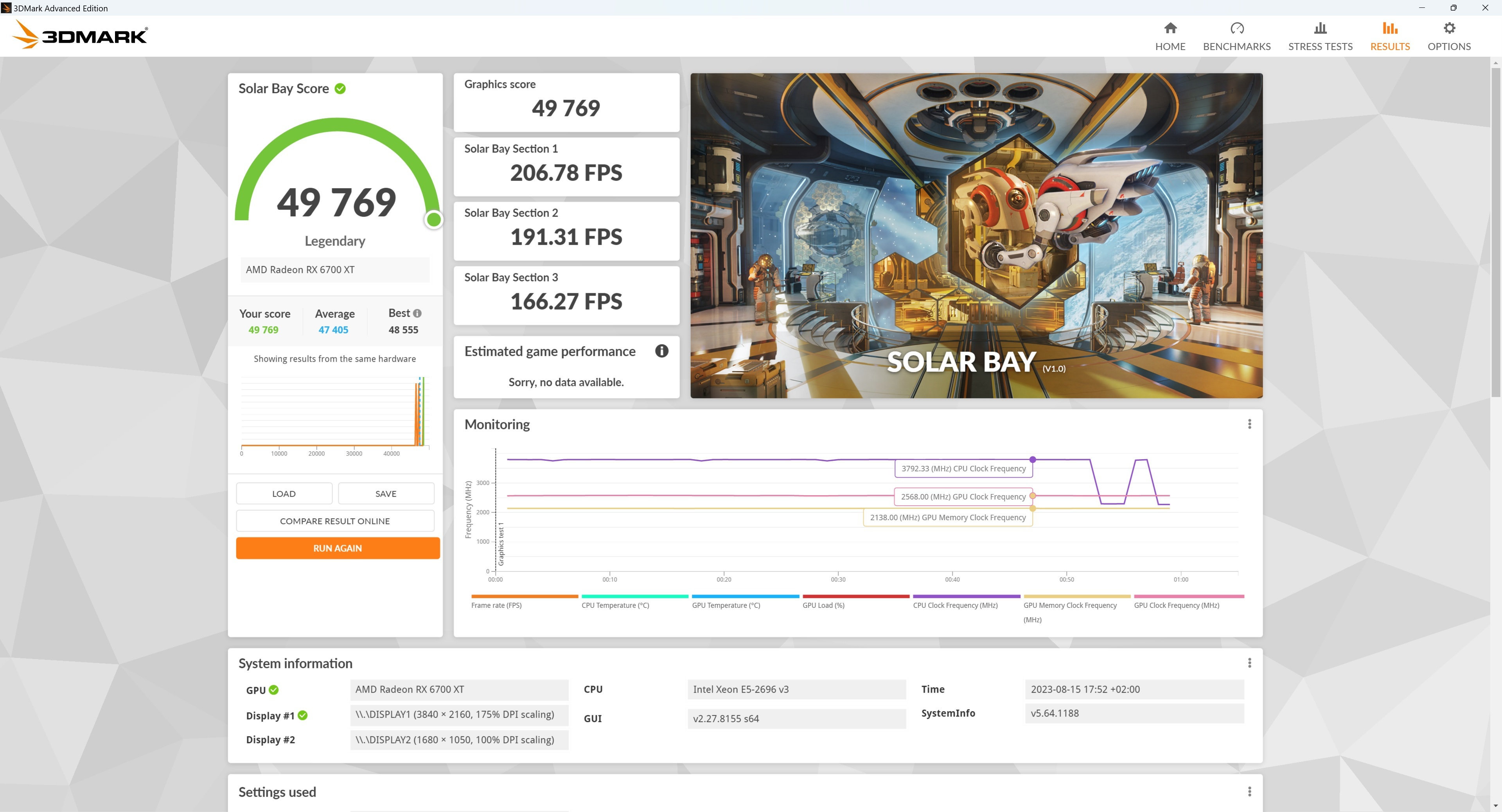1502x812 pixels.
Task: Click GPU Clock Frequency color legend bar
Action: [1188, 596]
